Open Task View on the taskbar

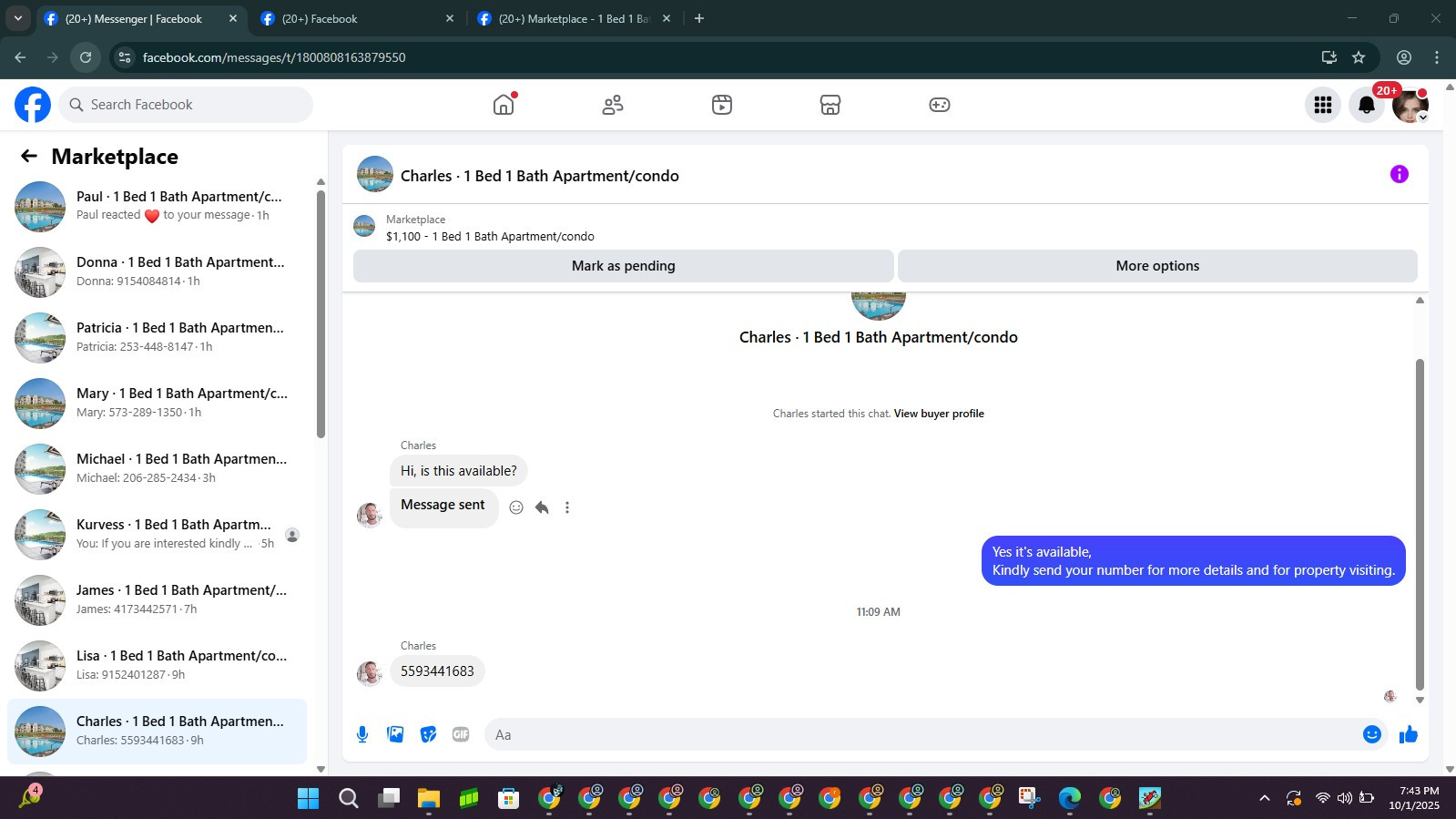[389, 799]
